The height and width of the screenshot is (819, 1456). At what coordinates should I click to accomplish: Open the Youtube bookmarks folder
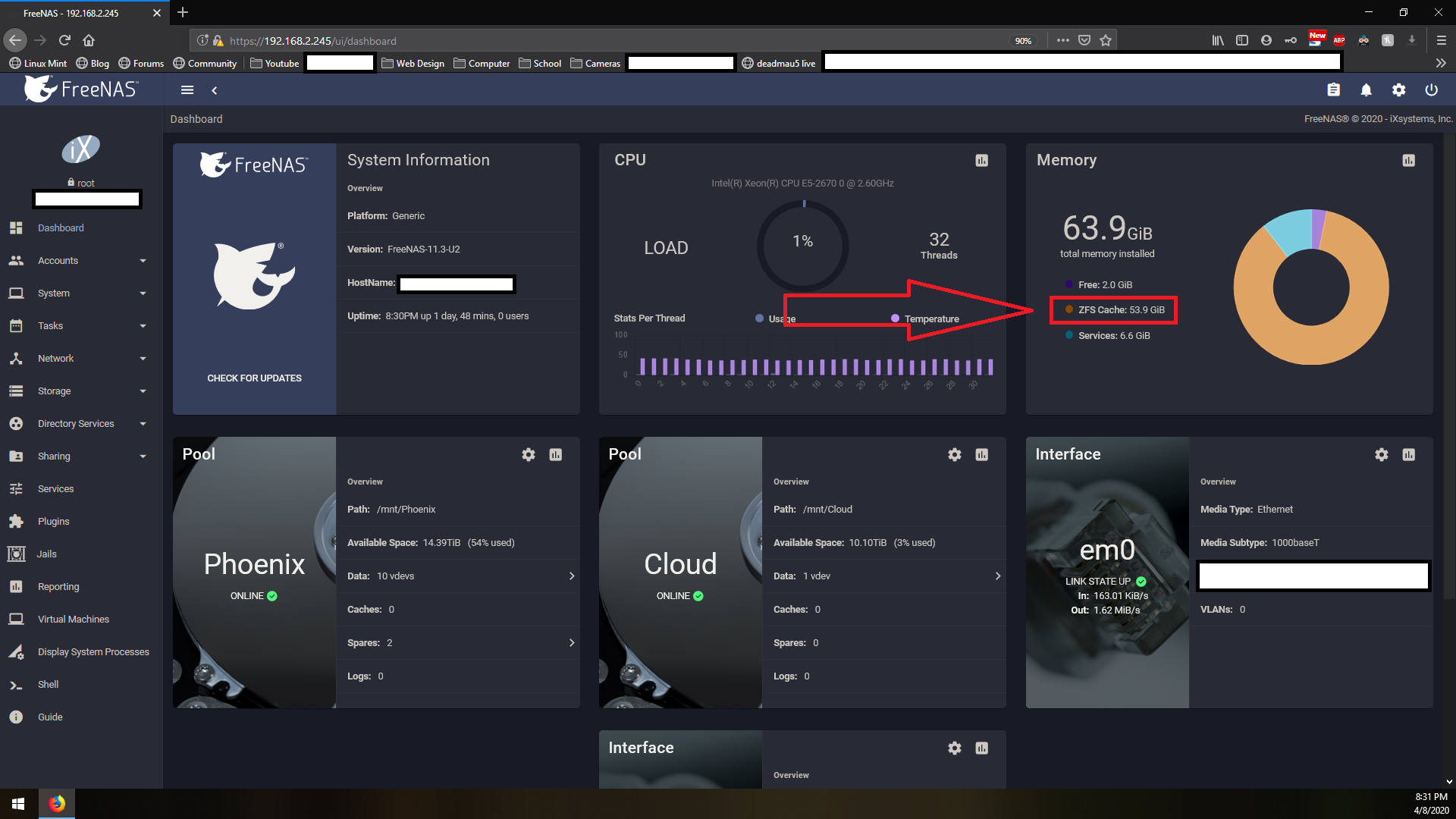(x=275, y=64)
